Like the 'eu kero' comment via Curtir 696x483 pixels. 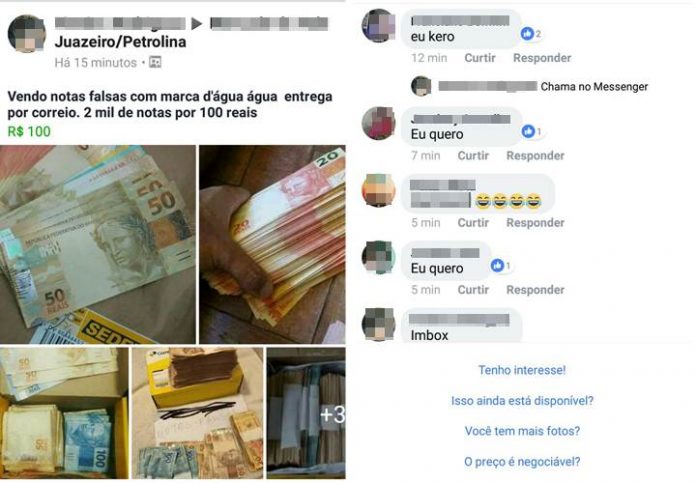(x=480, y=58)
